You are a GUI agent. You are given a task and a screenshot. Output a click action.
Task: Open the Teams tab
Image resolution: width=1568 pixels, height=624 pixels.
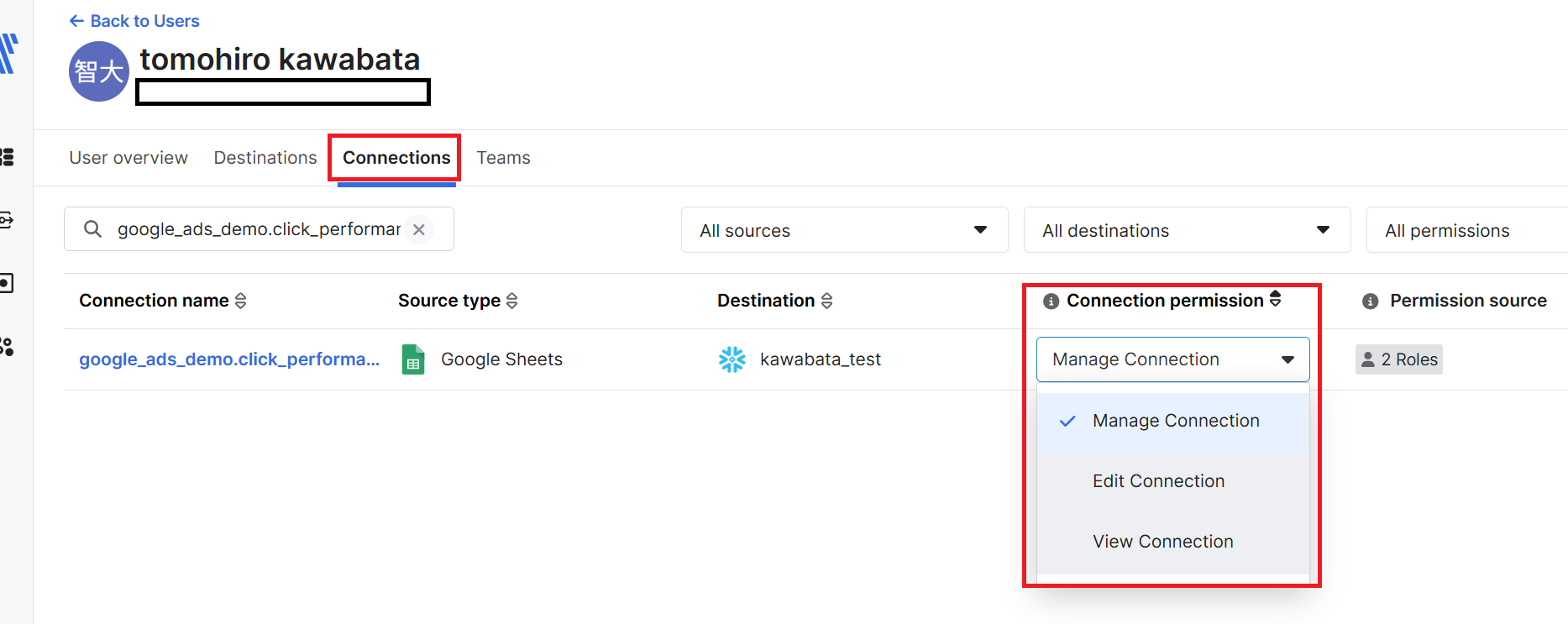[x=503, y=158]
